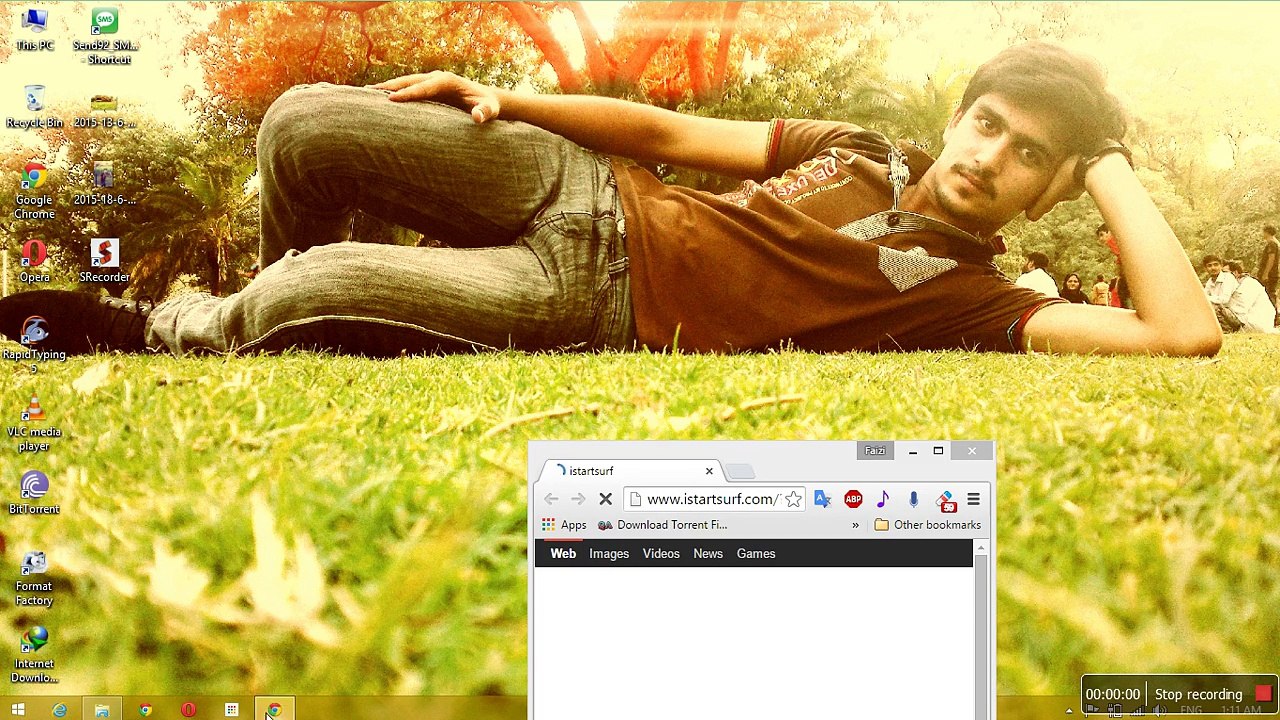
Task: Go back in the Chrome window
Action: (551, 499)
